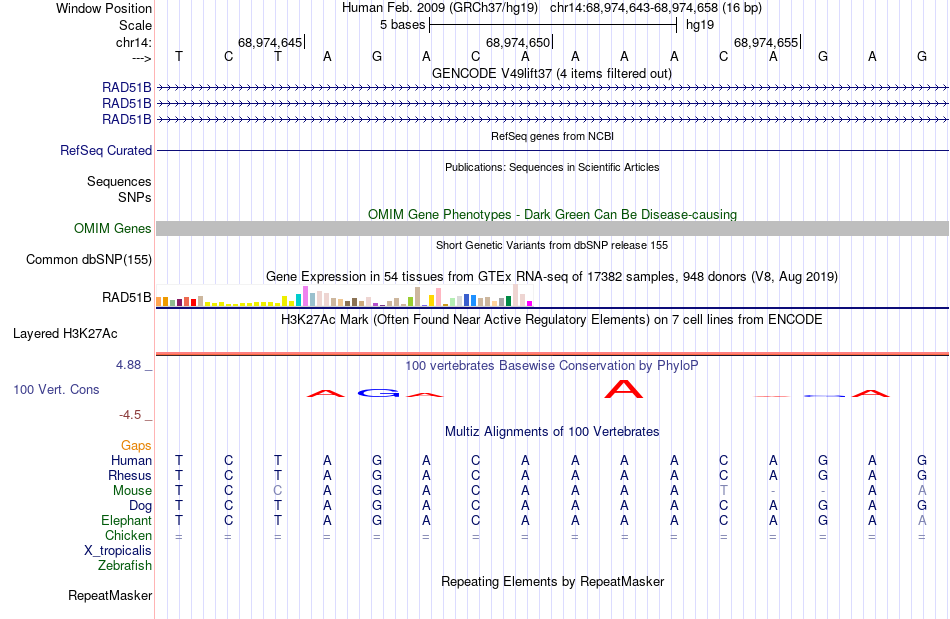Click the blue G in PhyloP track
950x619 pixels.
(x=377, y=394)
